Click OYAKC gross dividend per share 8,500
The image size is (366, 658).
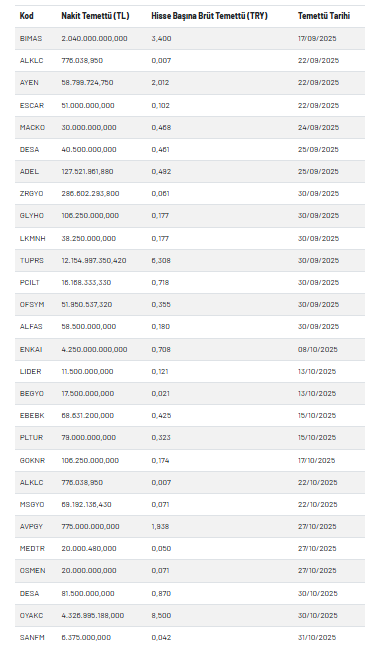(x=161, y=615)
